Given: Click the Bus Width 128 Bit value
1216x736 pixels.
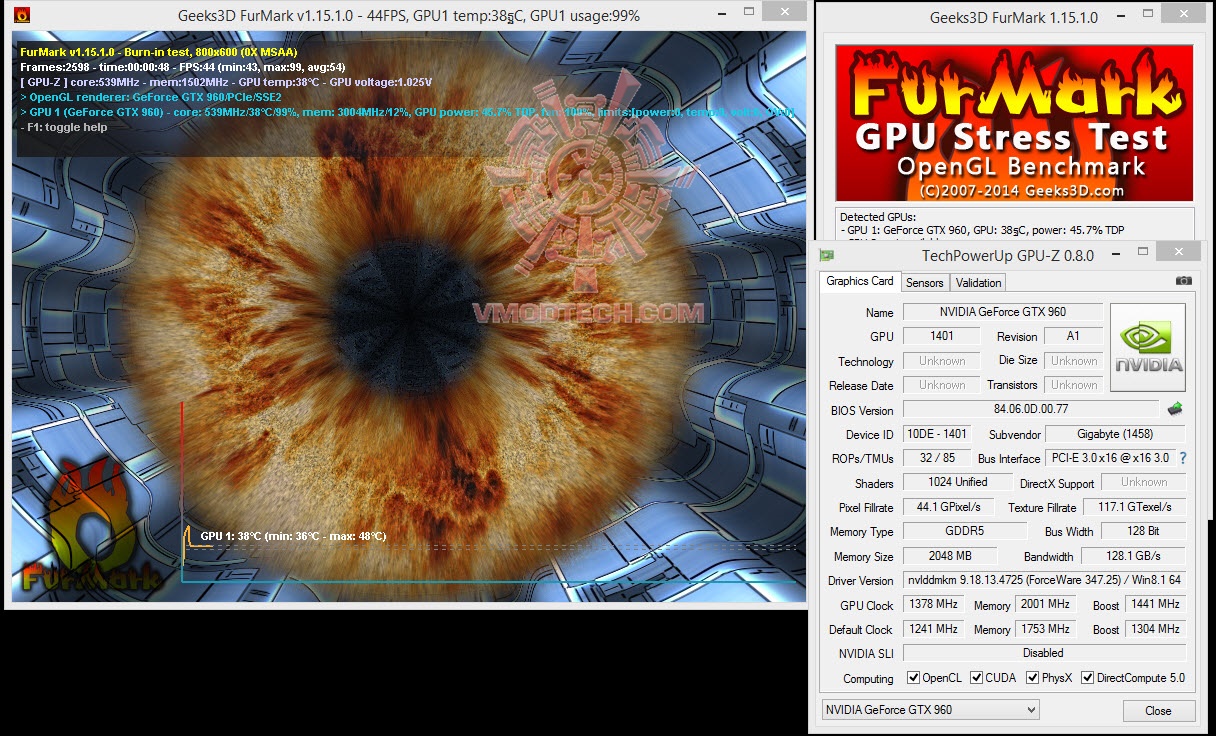Looking at the screenshot, I should coord(1143,531).
